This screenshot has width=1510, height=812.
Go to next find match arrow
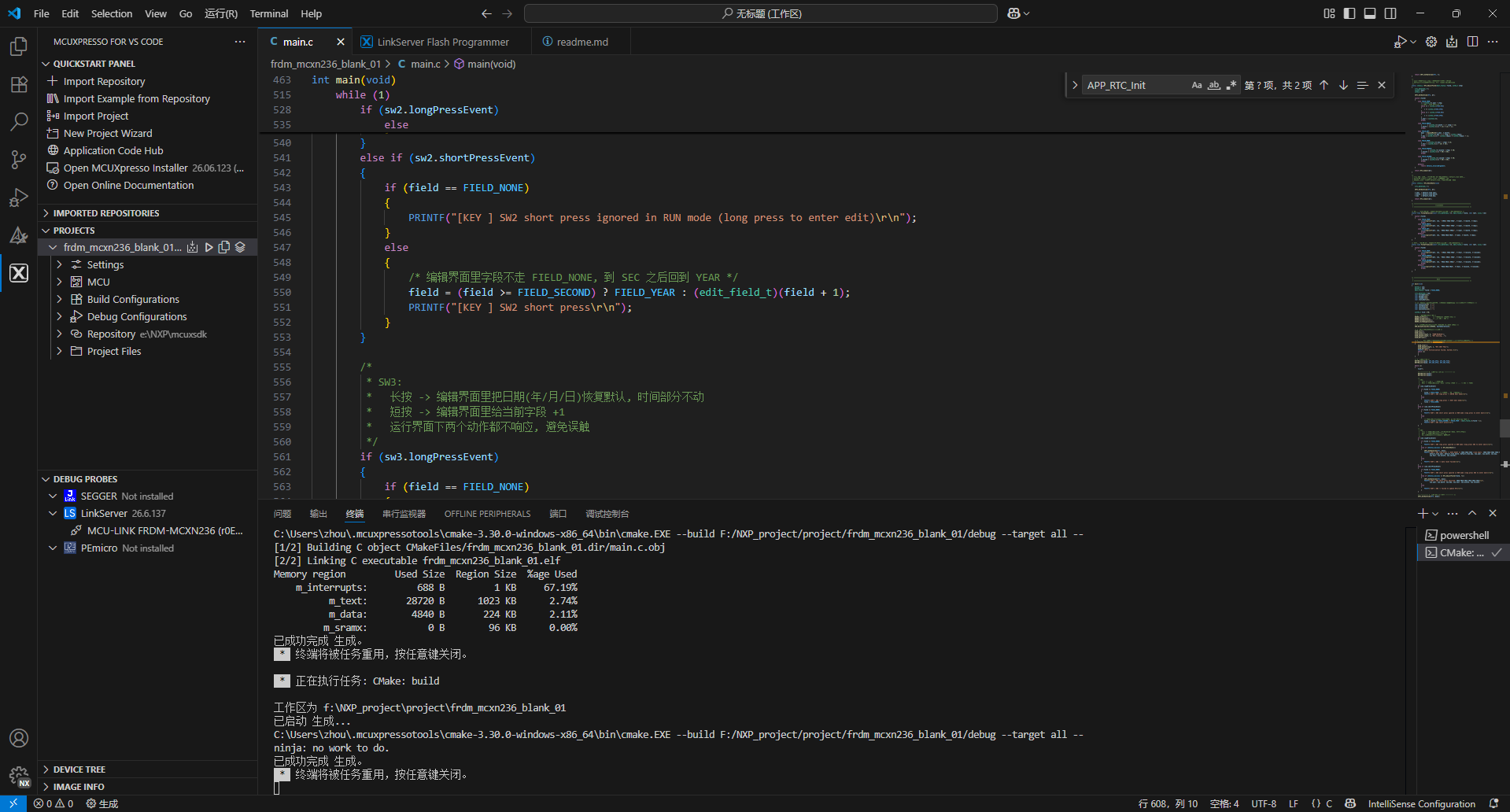pos(1343,85)
